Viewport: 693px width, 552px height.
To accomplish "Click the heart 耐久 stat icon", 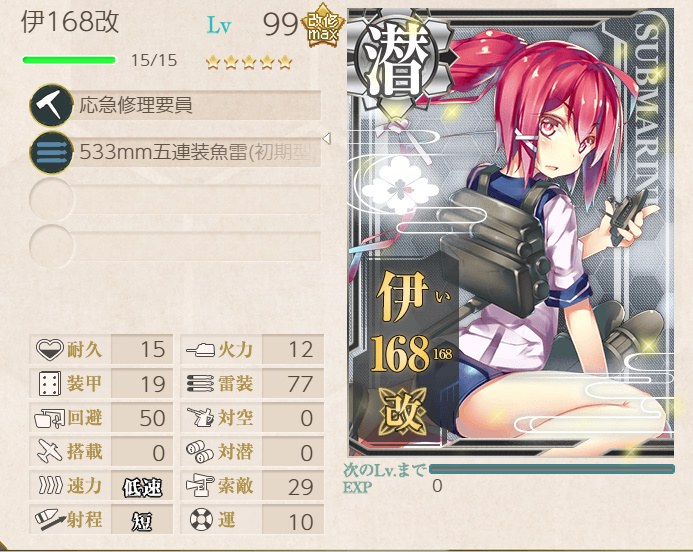I will tap(50, 350).
